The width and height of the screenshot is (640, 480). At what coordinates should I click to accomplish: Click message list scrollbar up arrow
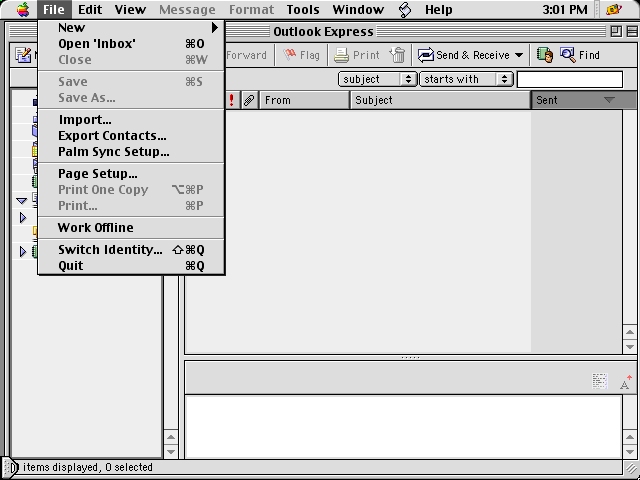click(x=630, y=332)
